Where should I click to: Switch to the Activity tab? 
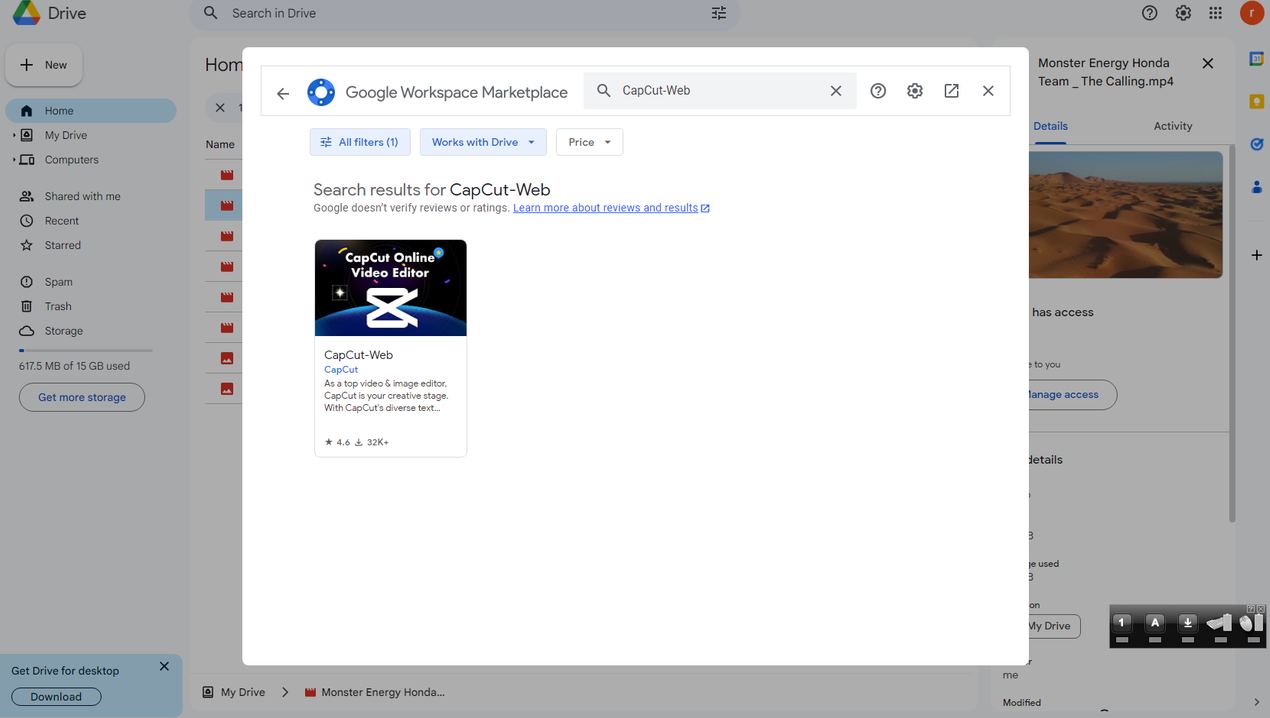1173,126
